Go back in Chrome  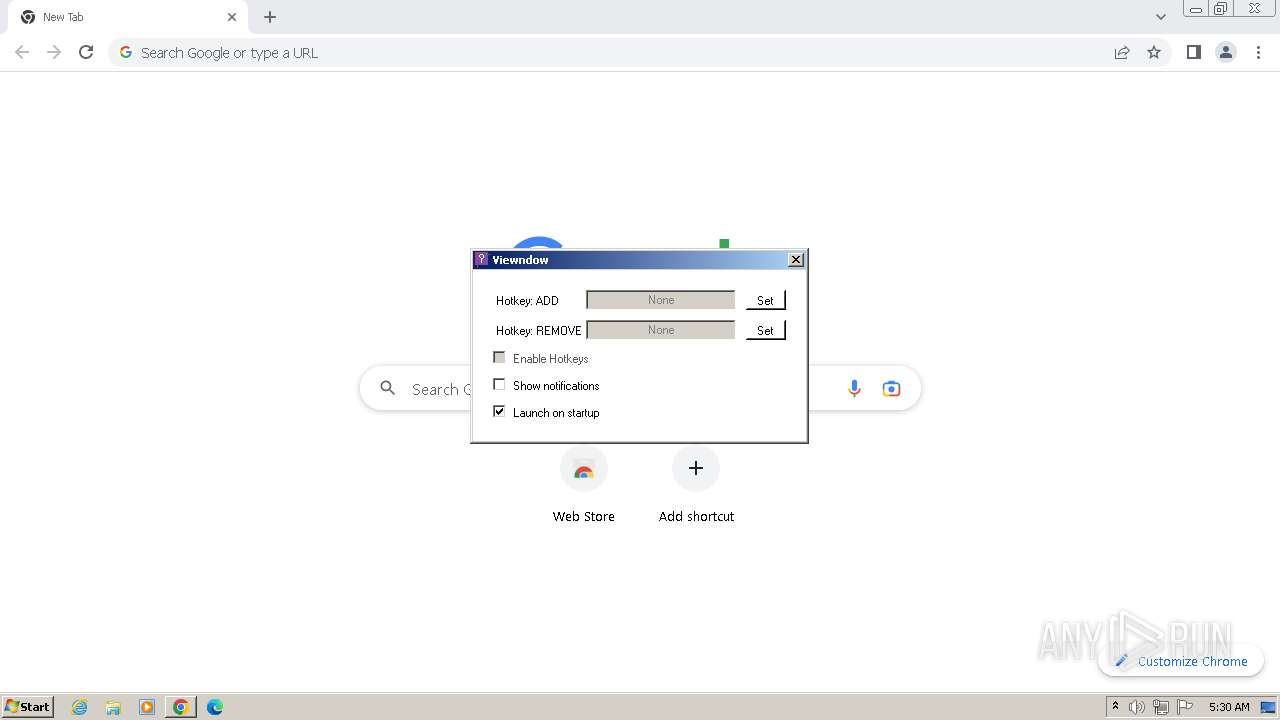(22, 52)
